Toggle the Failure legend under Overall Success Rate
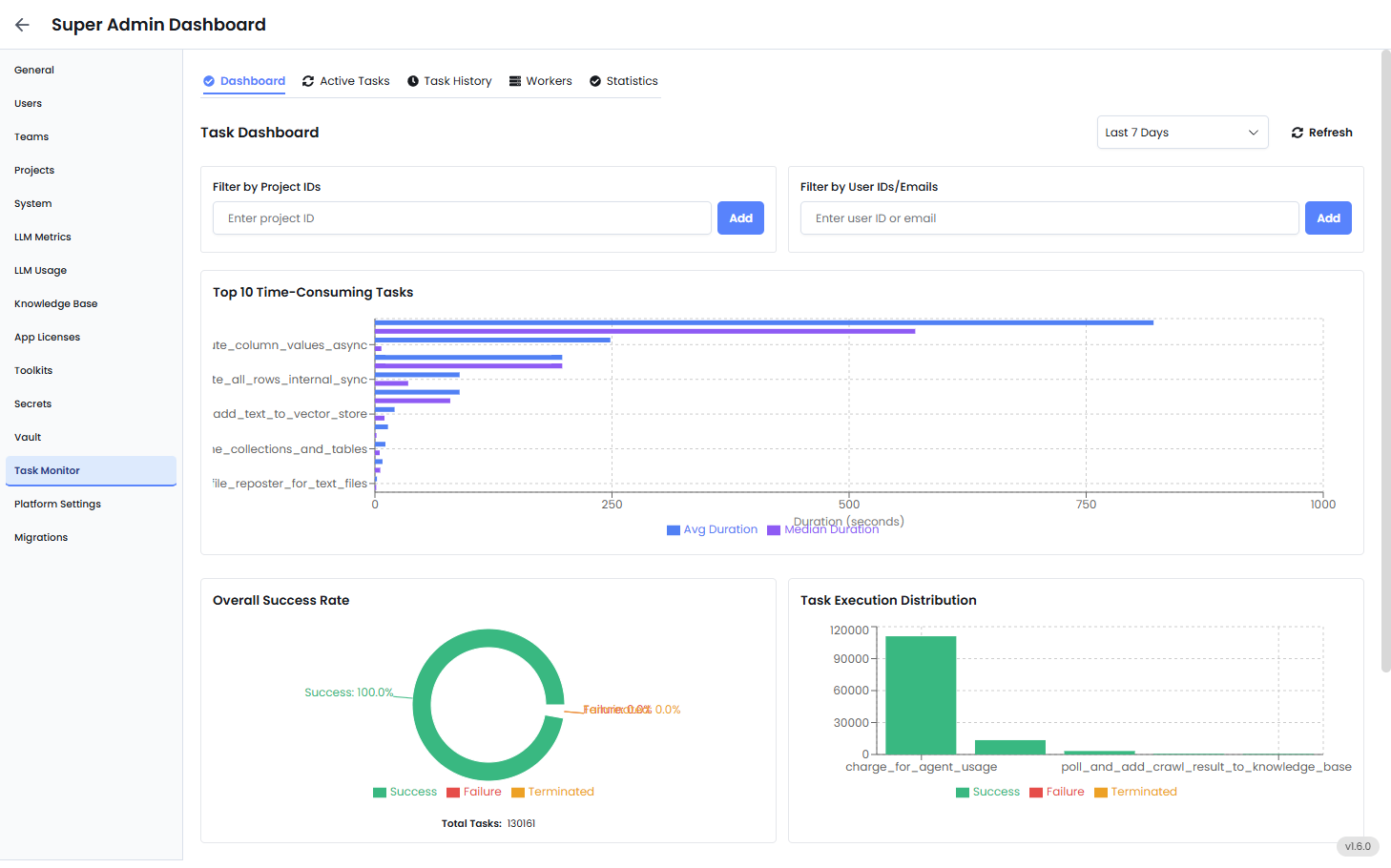The height and width of the screenshot is (868, 1391). coord(474,791)
